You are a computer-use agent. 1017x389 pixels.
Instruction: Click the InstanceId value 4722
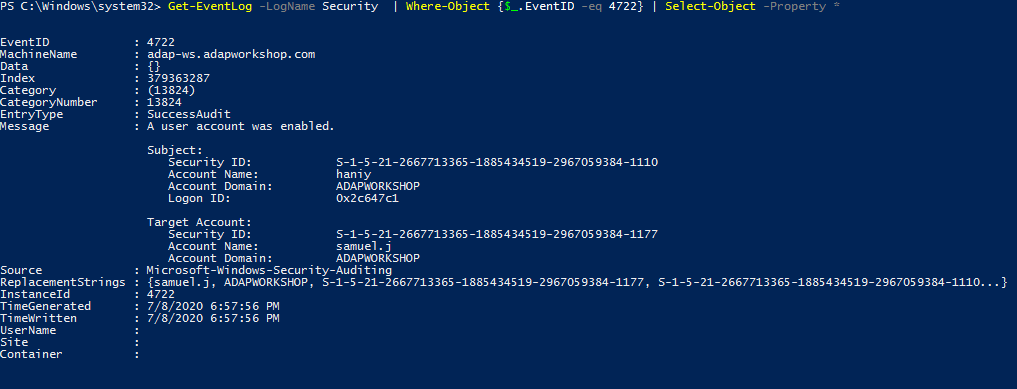[161, 294]
